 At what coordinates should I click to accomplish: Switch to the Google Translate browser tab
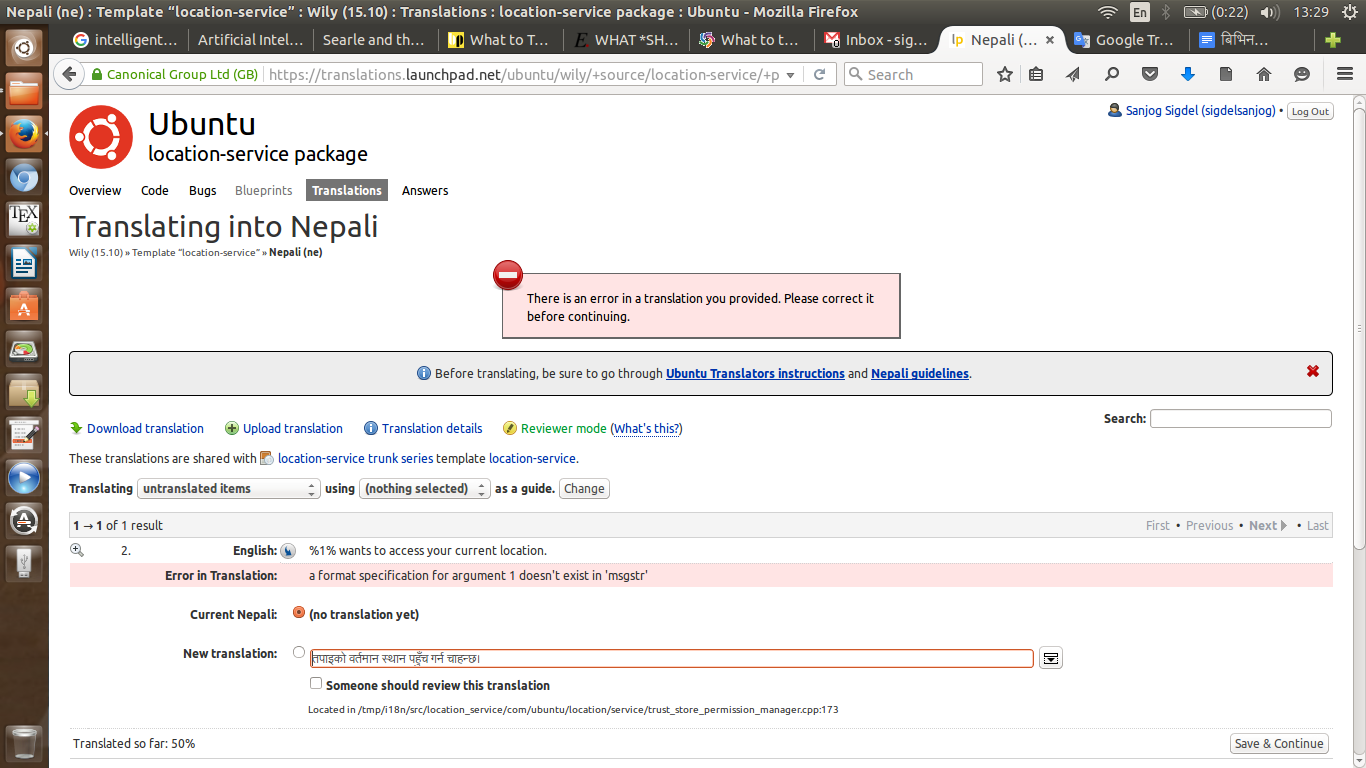[x=1127, y=40]
